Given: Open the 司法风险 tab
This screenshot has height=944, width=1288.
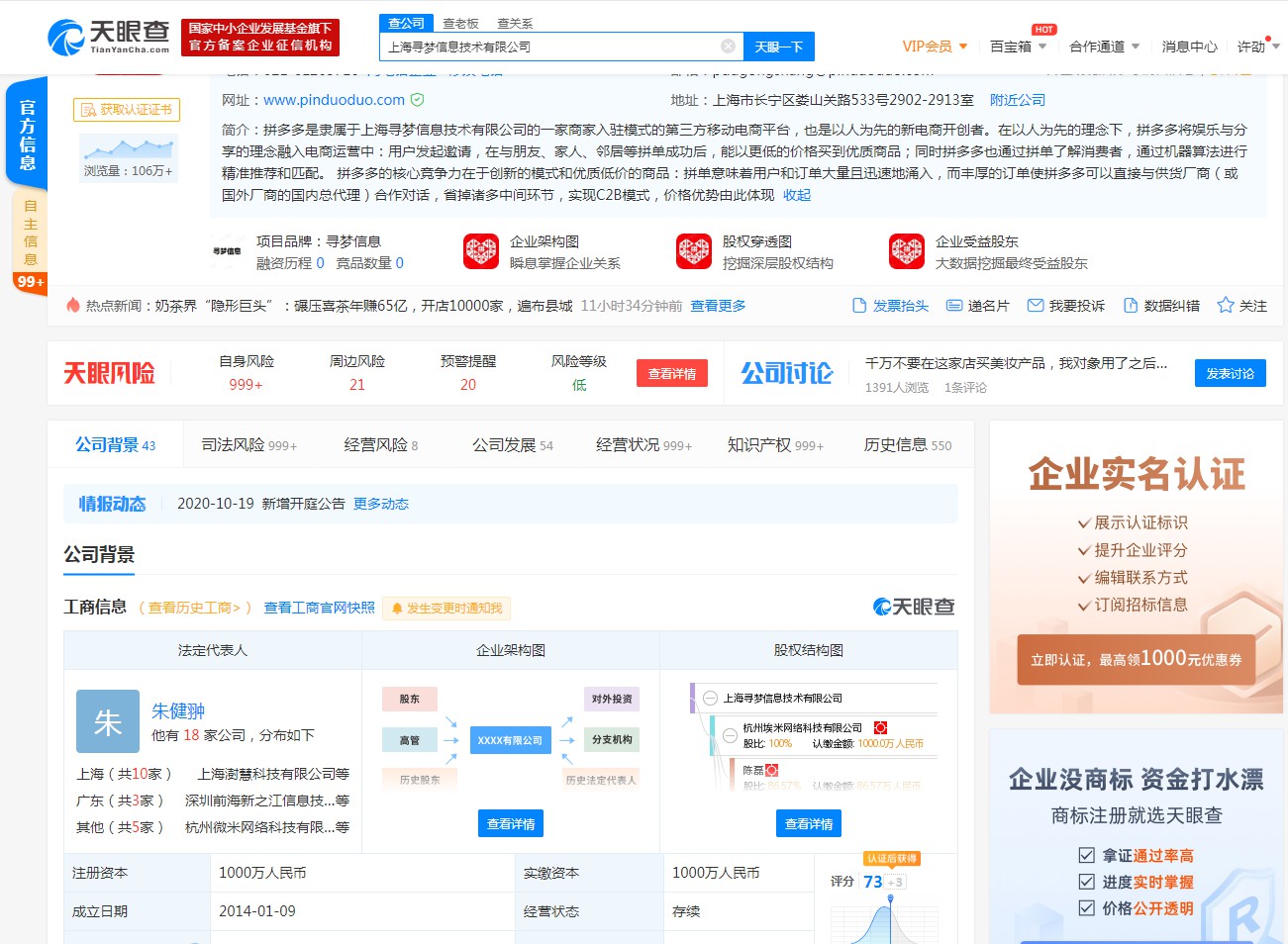Looking at the screenshot, I should pyautogui.click(x=249, y=445).
